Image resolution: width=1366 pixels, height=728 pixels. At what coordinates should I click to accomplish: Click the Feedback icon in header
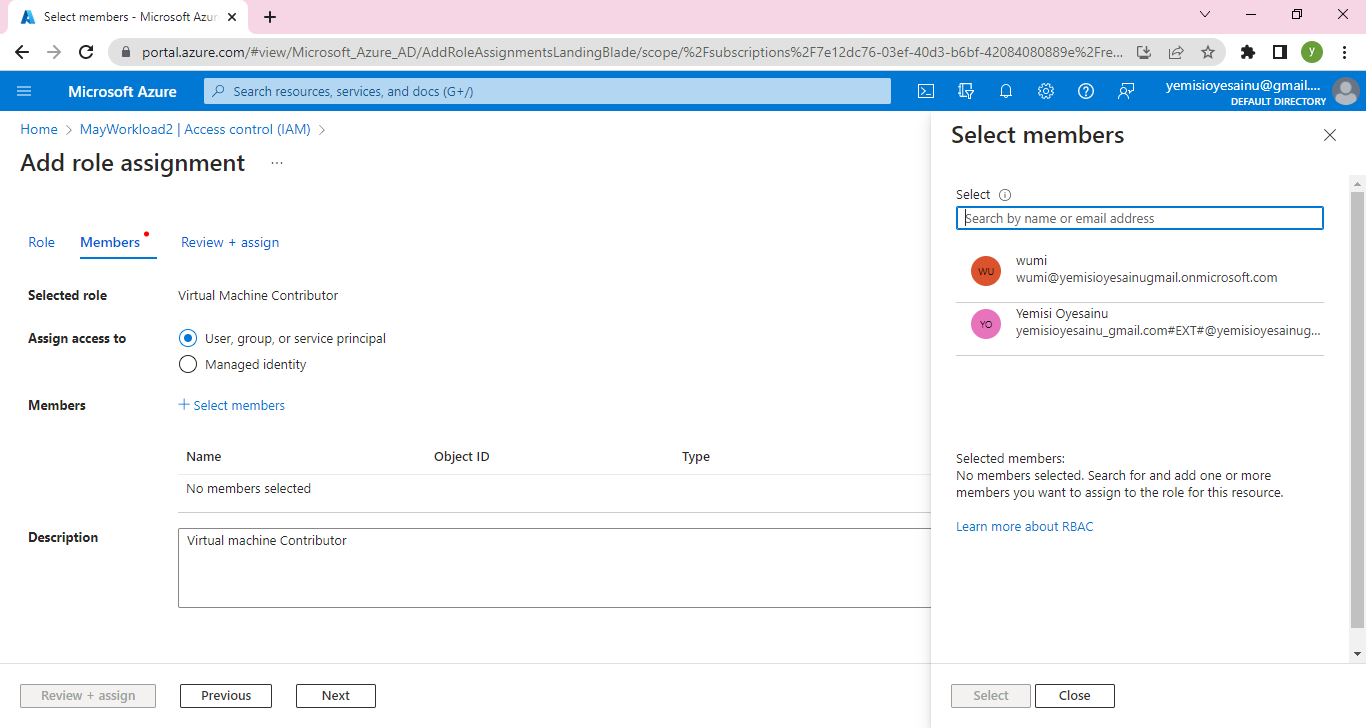[x=1126, y=91]
